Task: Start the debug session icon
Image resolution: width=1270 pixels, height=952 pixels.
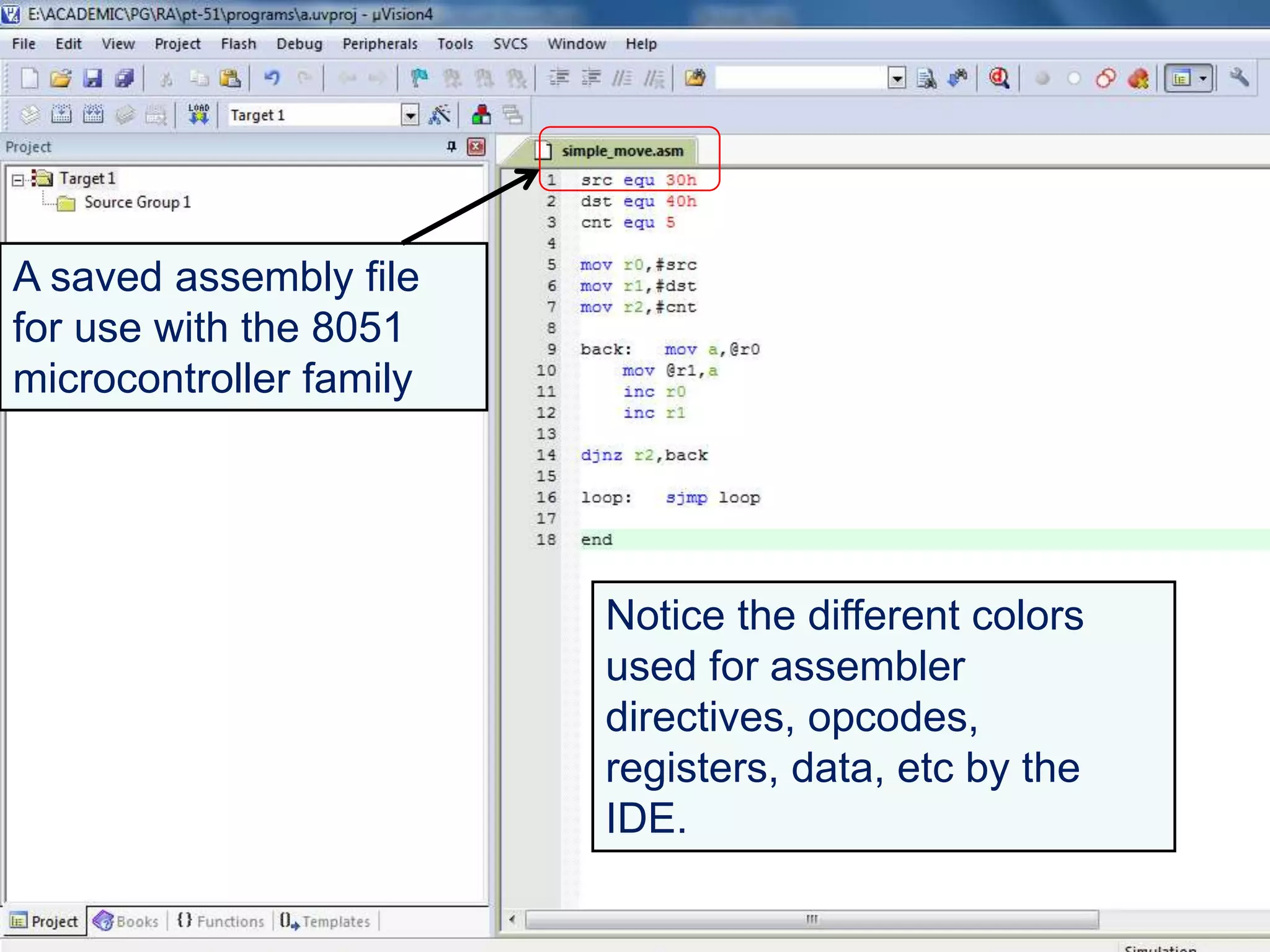Action: (x=998, y=79)
